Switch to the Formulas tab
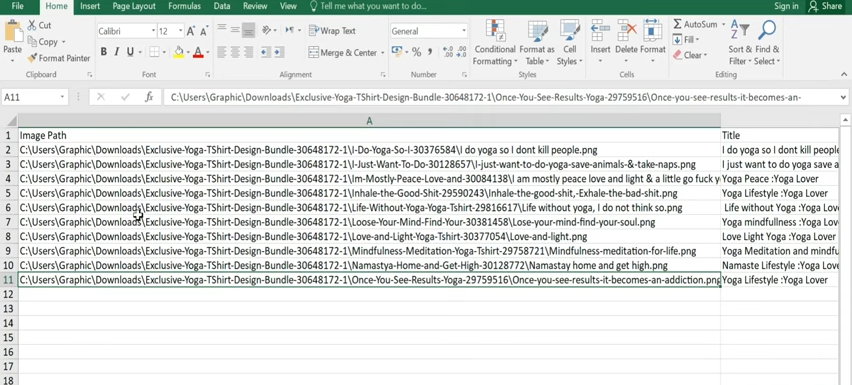This screenshot has width=852, height=385. click(184, 6)
